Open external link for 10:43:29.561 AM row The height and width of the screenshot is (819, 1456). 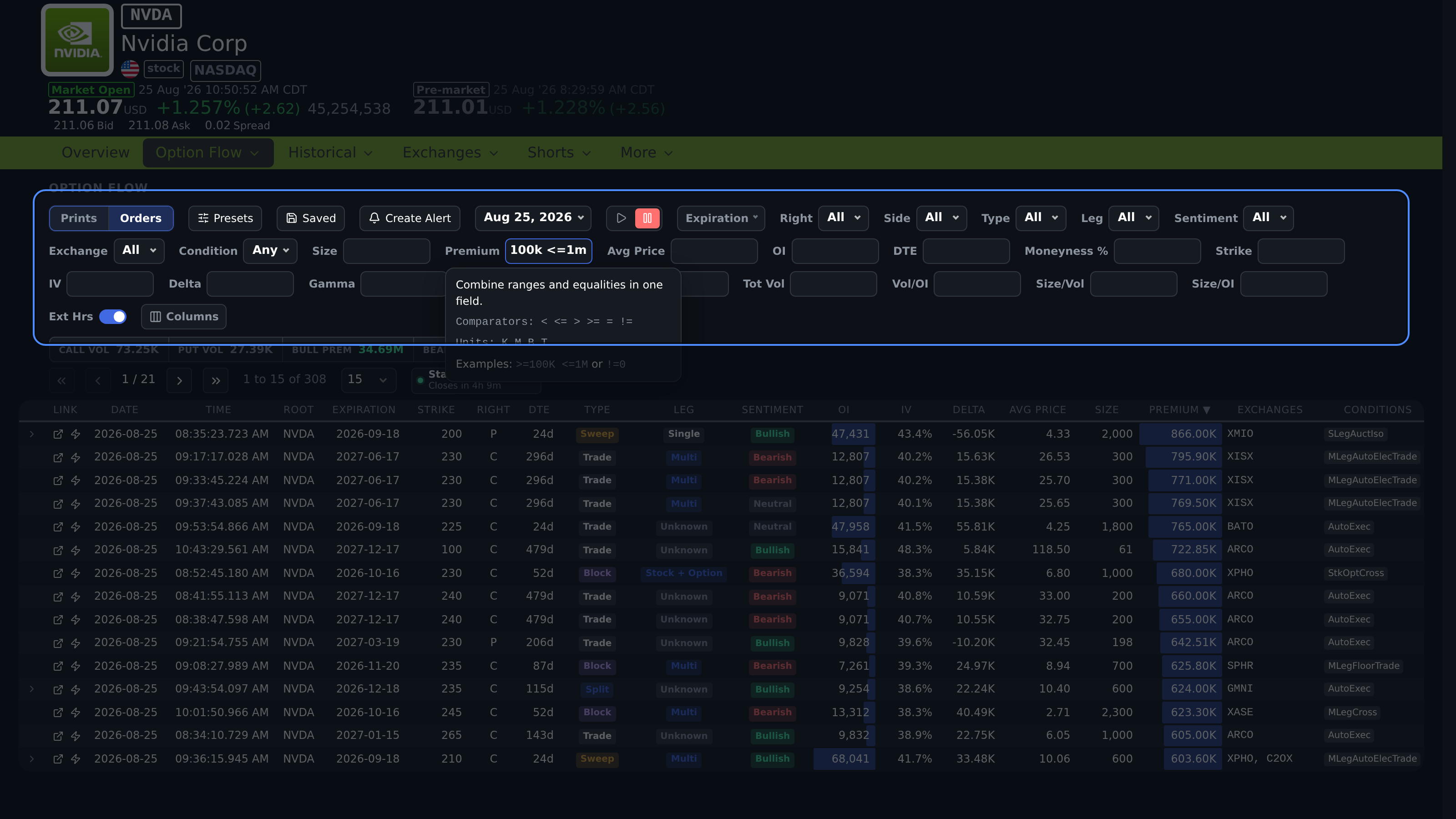tap(58, 550)
